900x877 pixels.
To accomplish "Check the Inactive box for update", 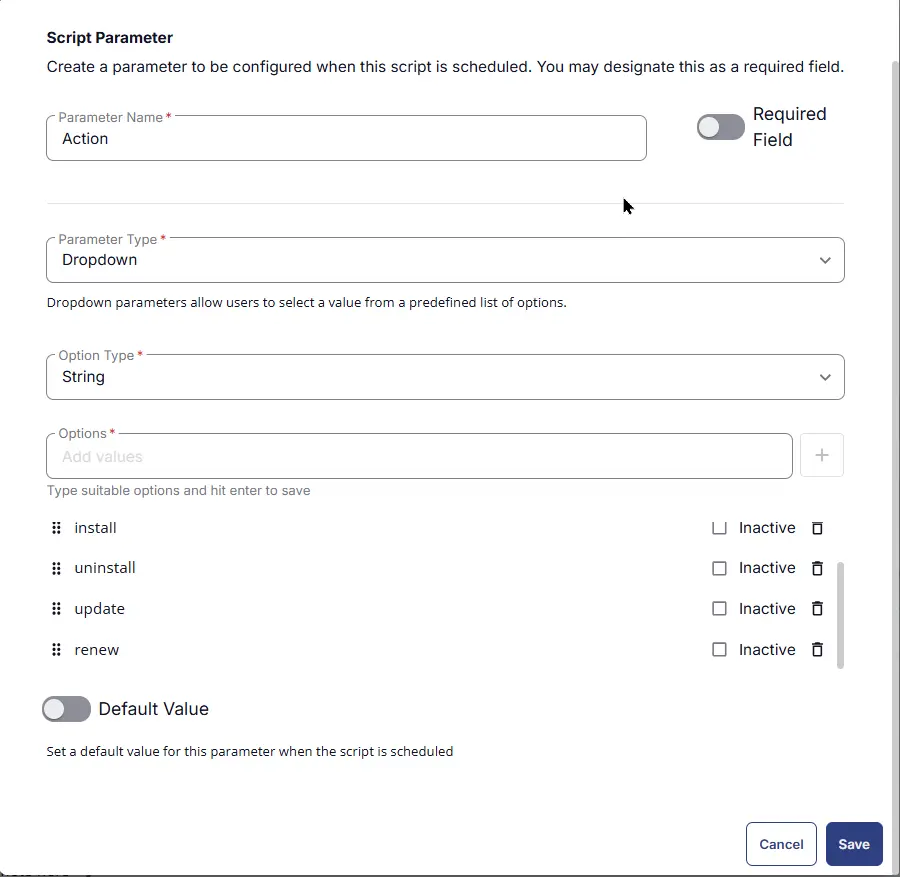I will [x=719, y=608].
